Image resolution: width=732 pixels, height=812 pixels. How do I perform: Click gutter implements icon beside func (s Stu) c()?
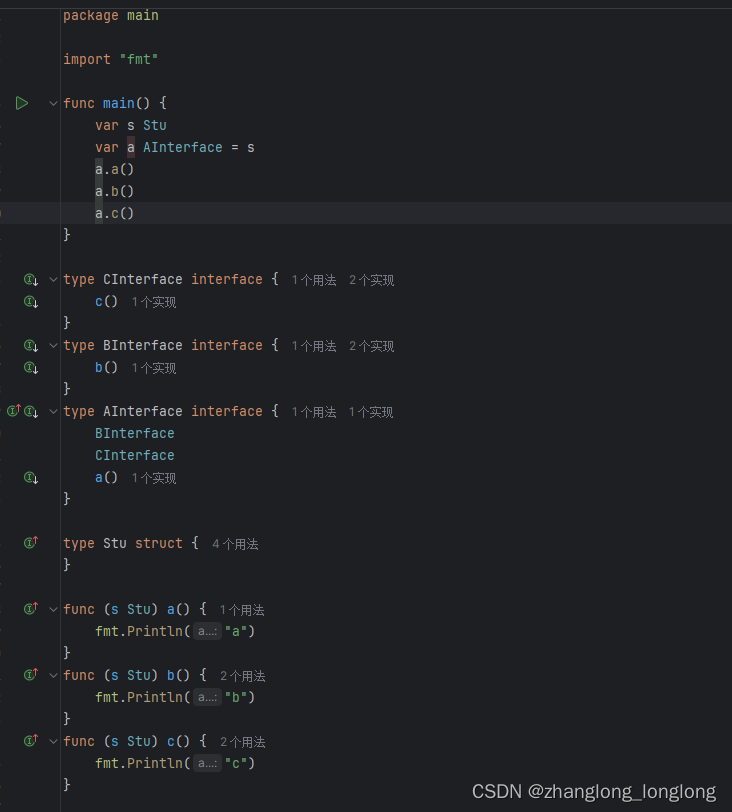(x=31, y=741)
